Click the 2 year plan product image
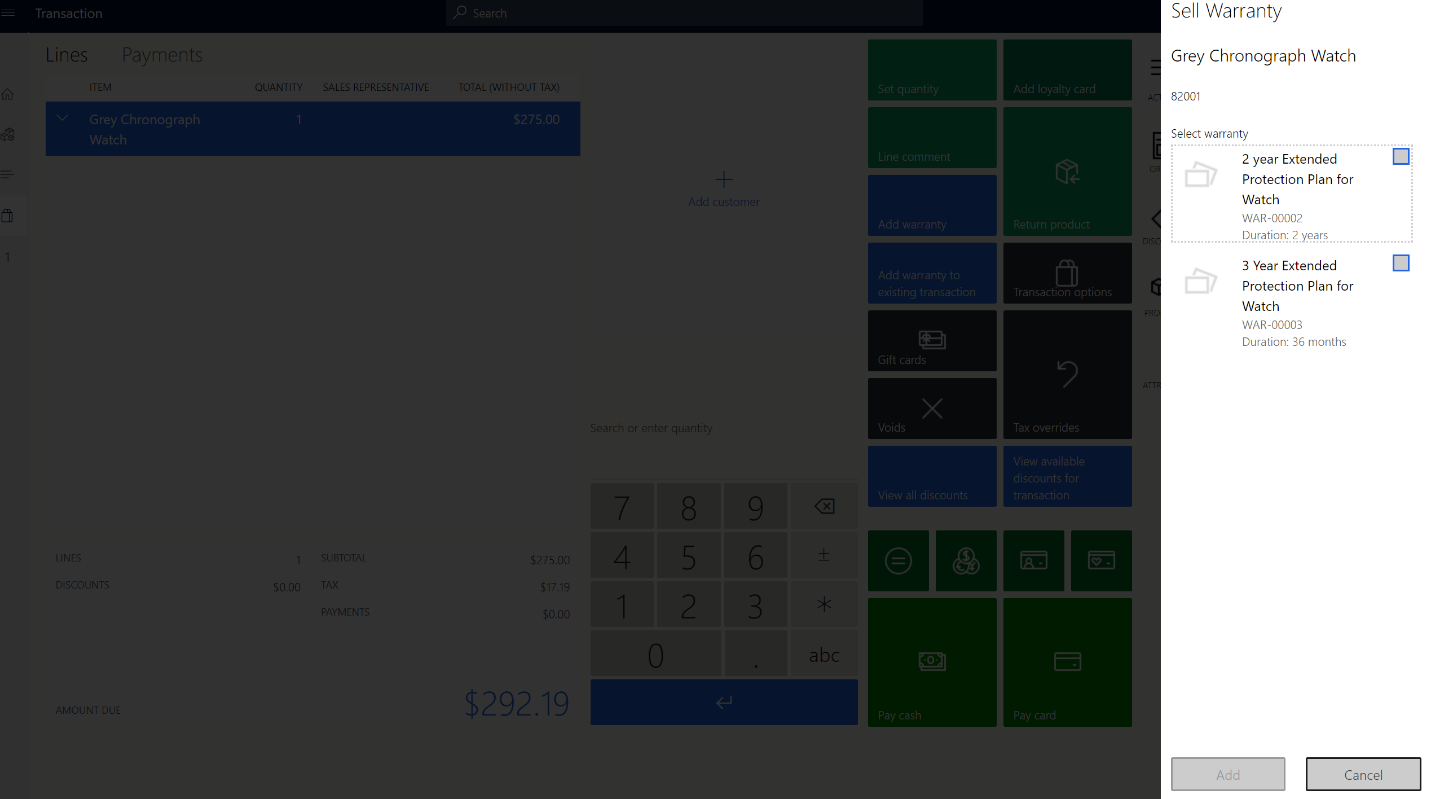The width and height of the screenshot is (1431, 799). (1200, 175)
